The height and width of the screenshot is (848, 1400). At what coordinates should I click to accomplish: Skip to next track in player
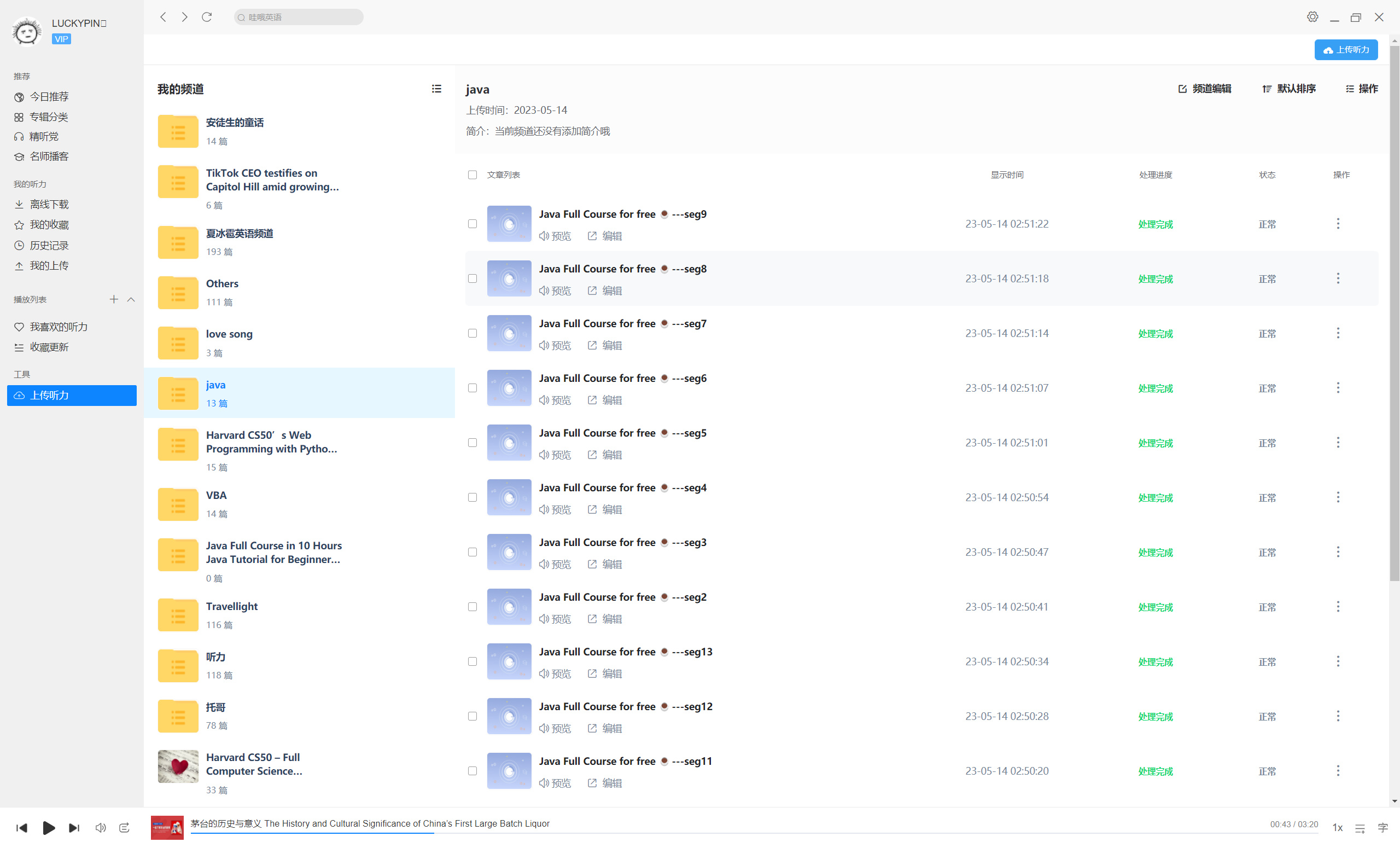74,828
